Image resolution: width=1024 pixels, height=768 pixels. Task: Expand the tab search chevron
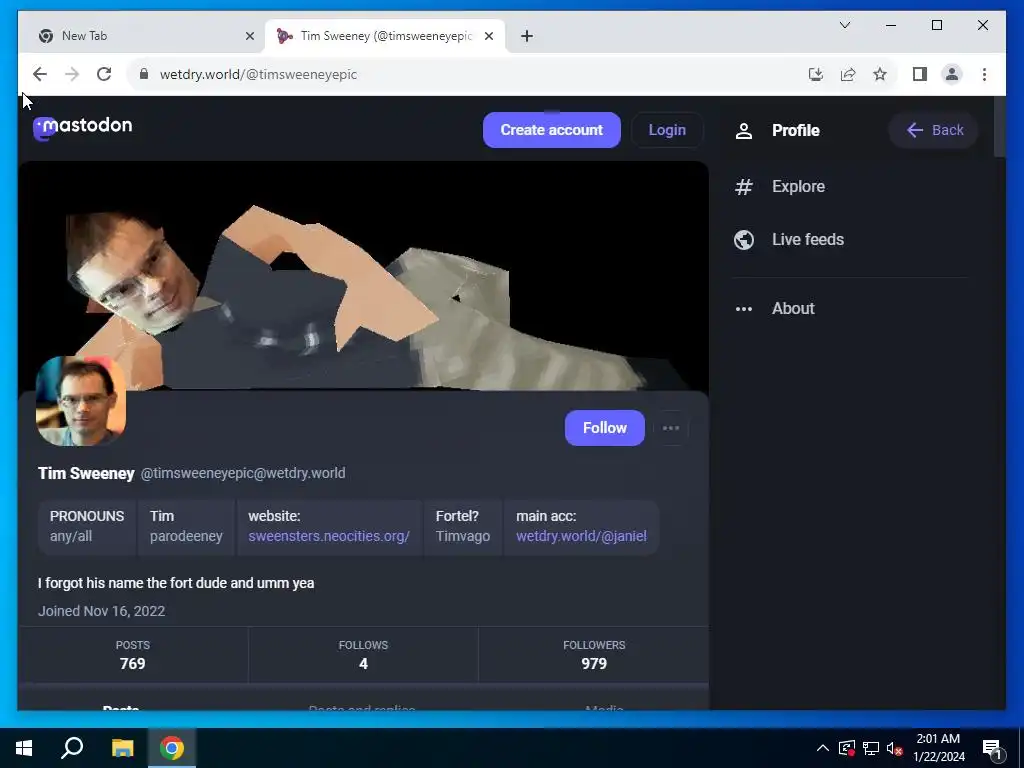pyautogui.click(x=845, y=25)
